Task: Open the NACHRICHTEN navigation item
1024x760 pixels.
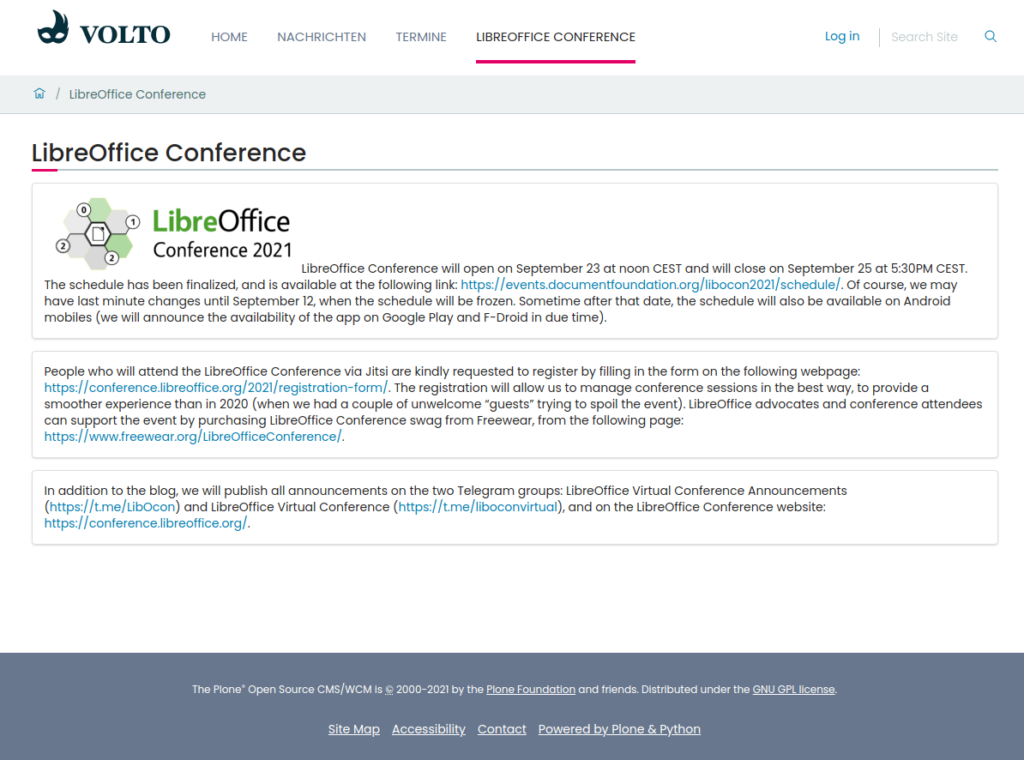Action: click(321, 37)
